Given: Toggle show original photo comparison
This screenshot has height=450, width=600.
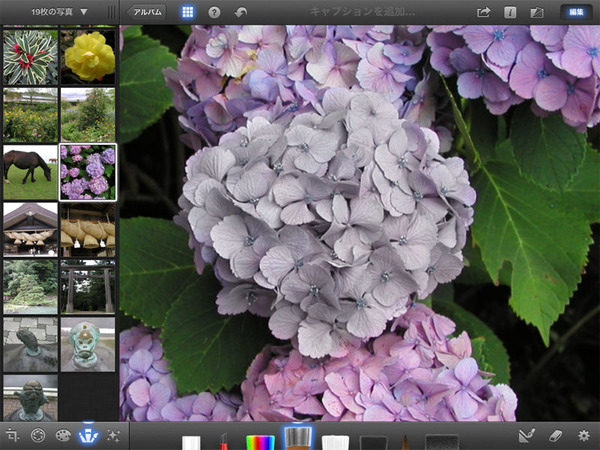Looking at the screenshot, I should 536,12.
